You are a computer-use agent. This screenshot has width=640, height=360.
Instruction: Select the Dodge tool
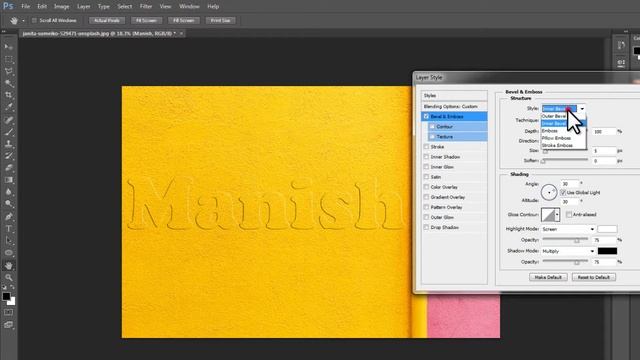coord(9,204)
